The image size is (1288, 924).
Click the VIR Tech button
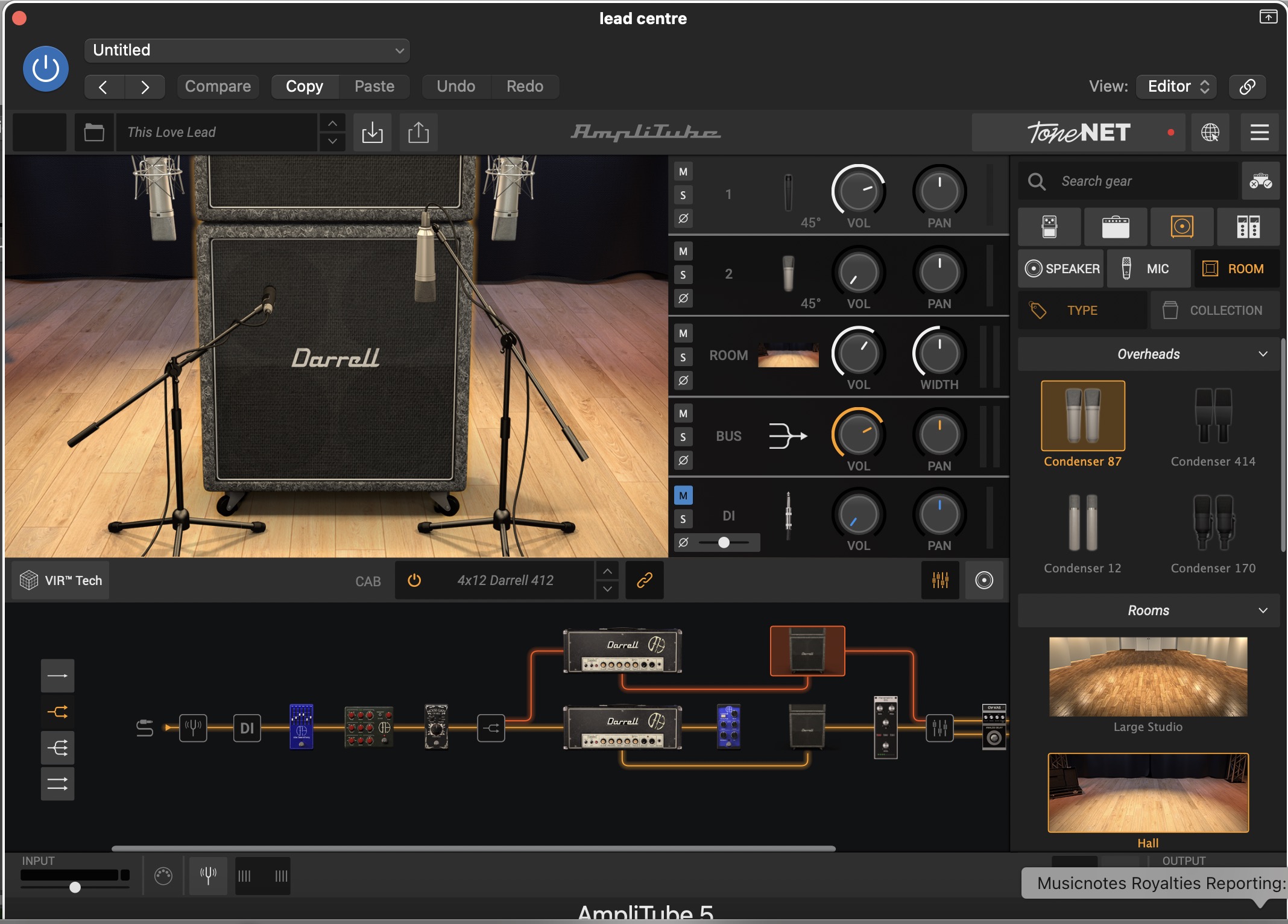pyautogui.click(x=61, y=581)
